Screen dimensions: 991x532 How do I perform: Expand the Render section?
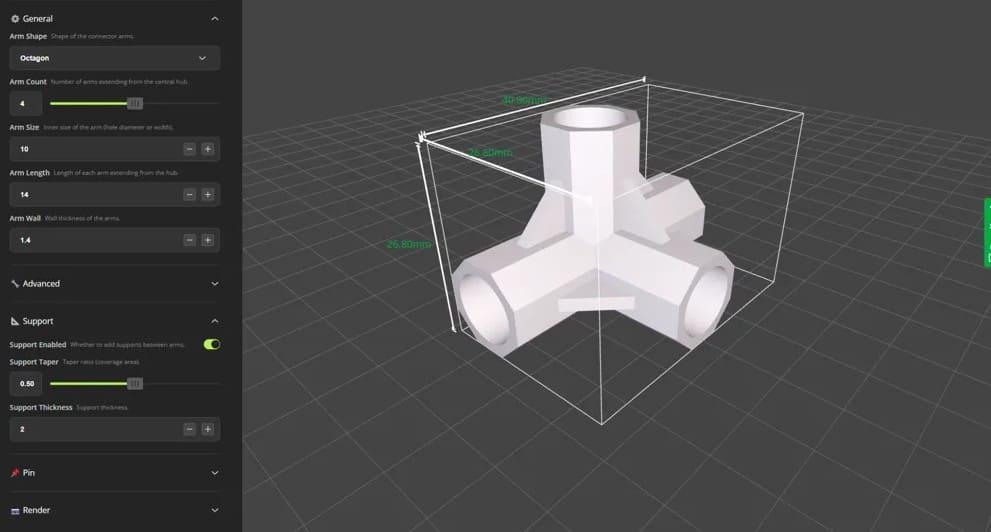coord(215,510)
